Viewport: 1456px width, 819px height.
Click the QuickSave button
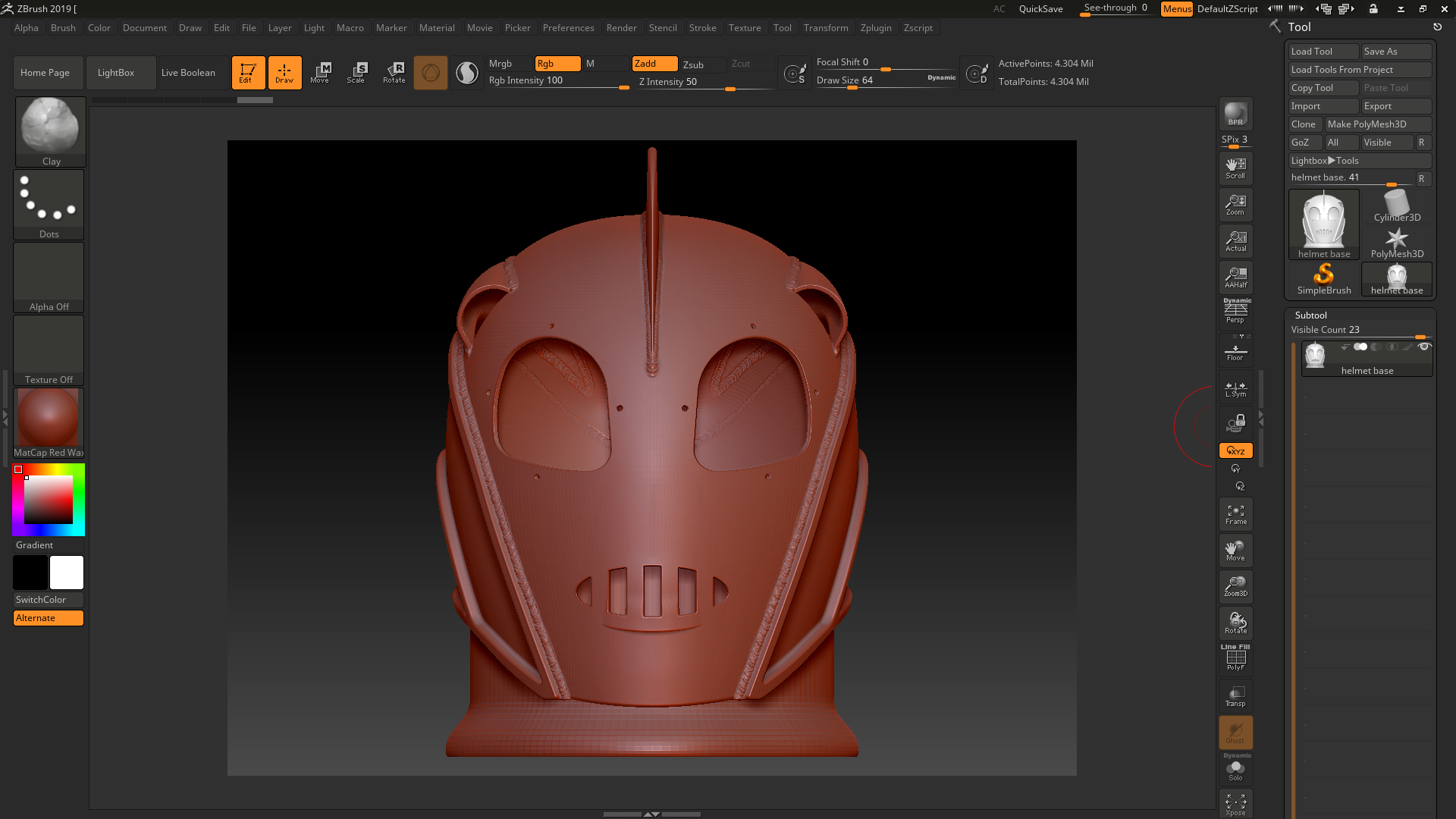1040,9
